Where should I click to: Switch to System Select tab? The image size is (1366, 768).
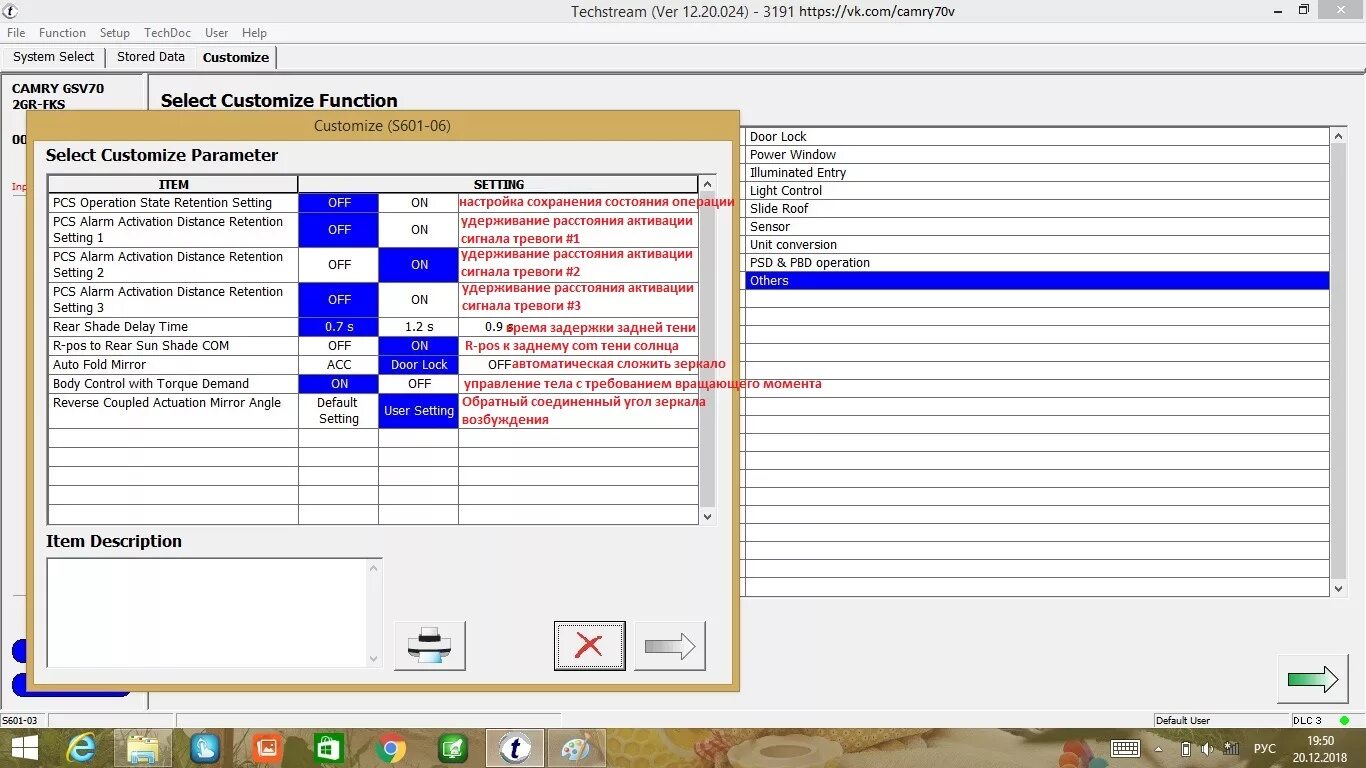pos(54,57)
